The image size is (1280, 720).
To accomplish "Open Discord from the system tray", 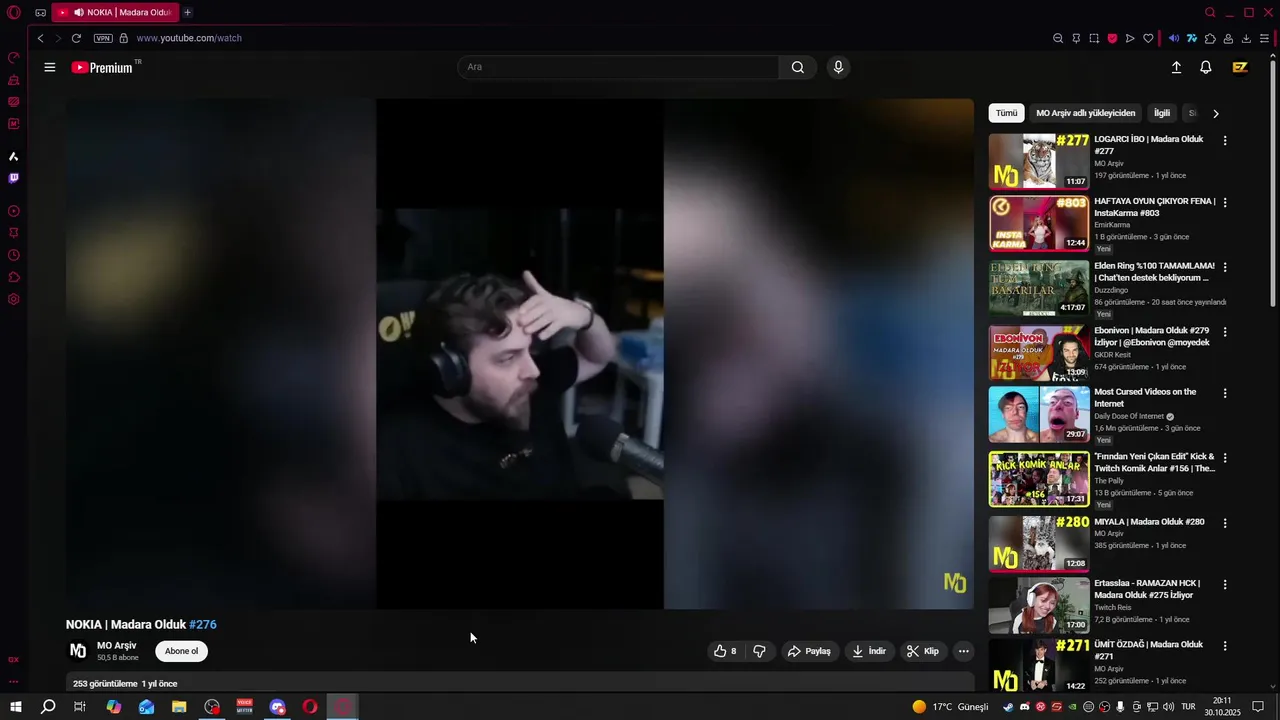I will (1024, 707).
